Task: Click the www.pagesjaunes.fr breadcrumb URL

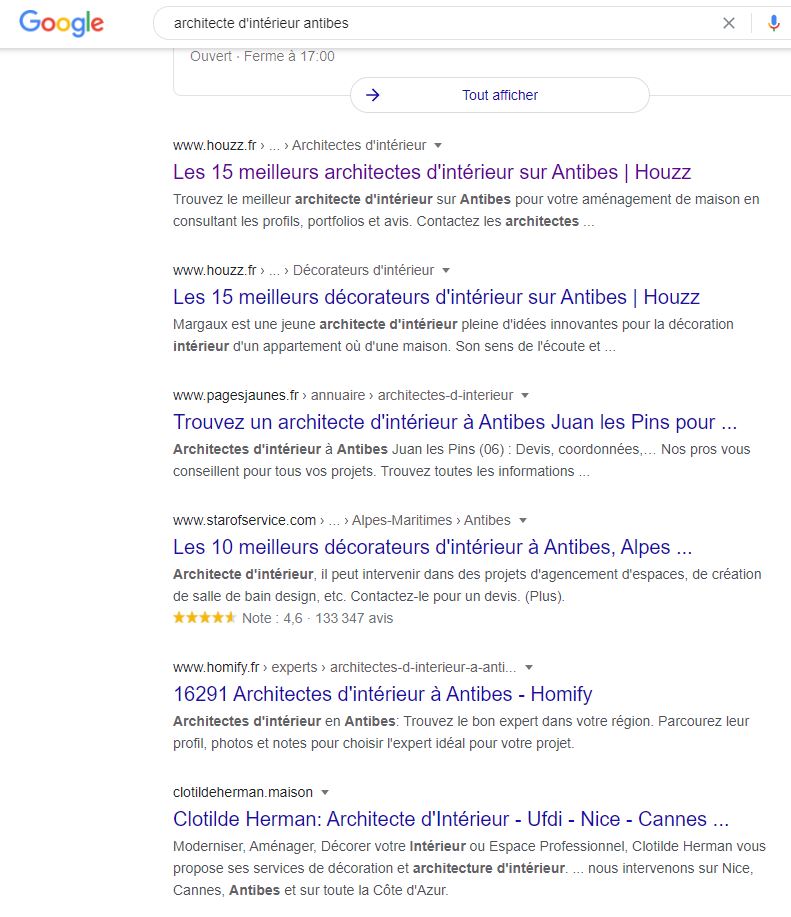Action: point(236,395)
